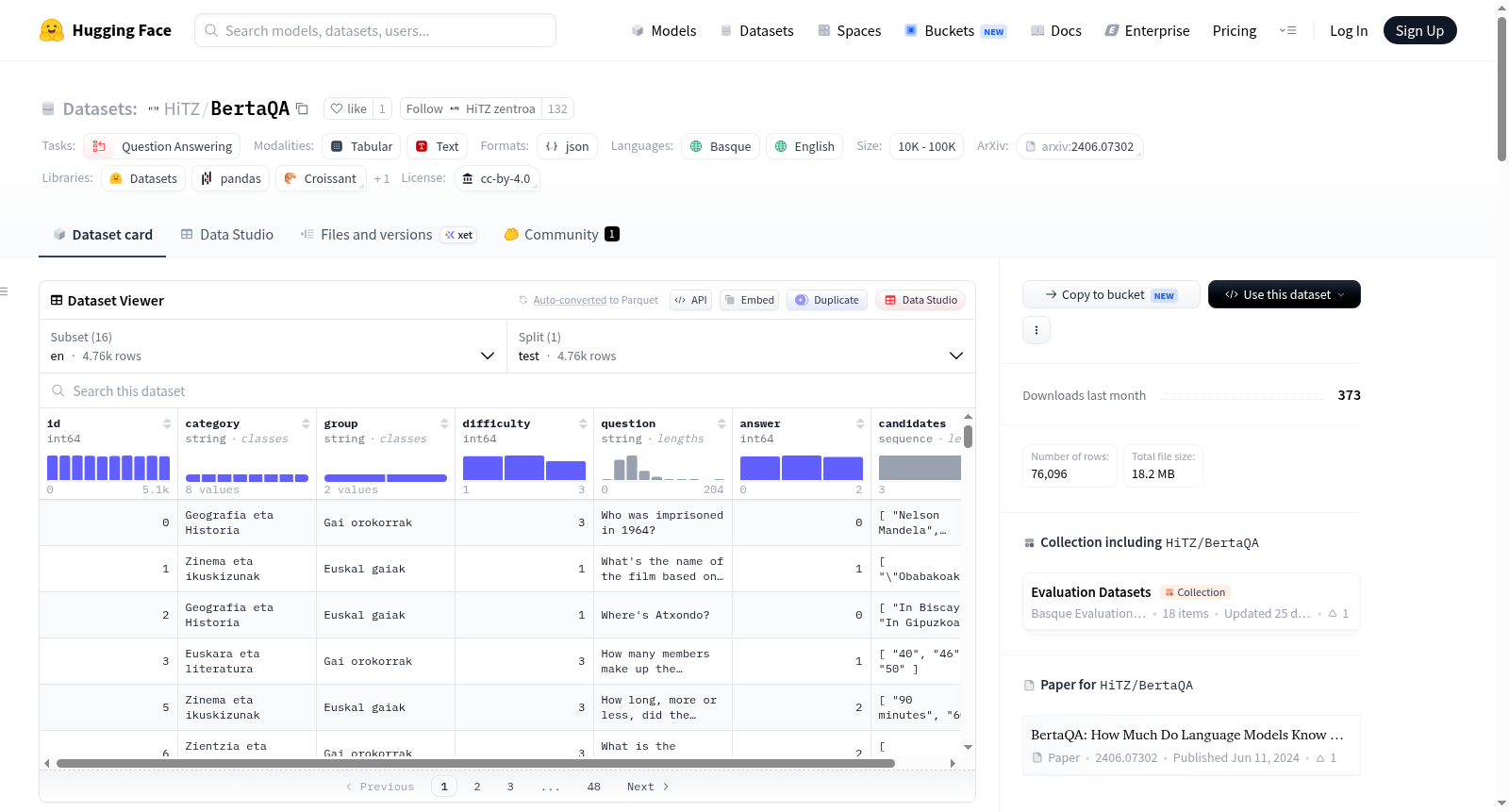Image resolution: width=1509 pixels, height=812 pixels.
Task: Click the horizontal table scrollbar
Action: (475, 763)
